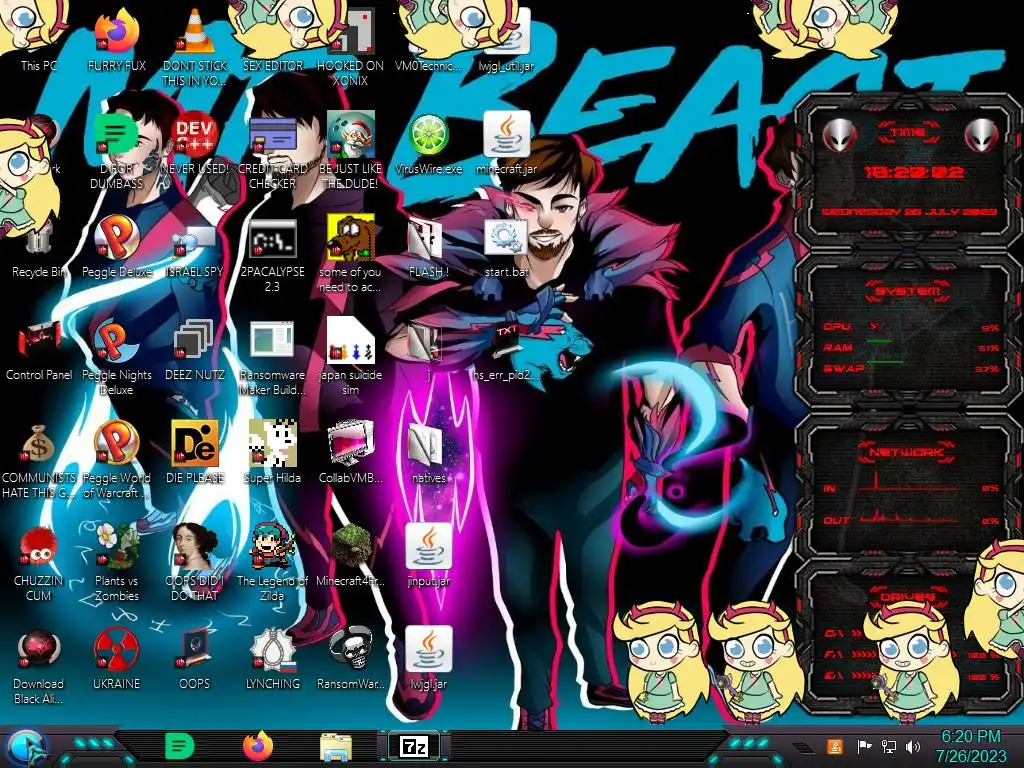Viewport: 1024px width, 768px height.
Task: Select the hs_err_pid2... text file
Action: [x=506, y=353]
